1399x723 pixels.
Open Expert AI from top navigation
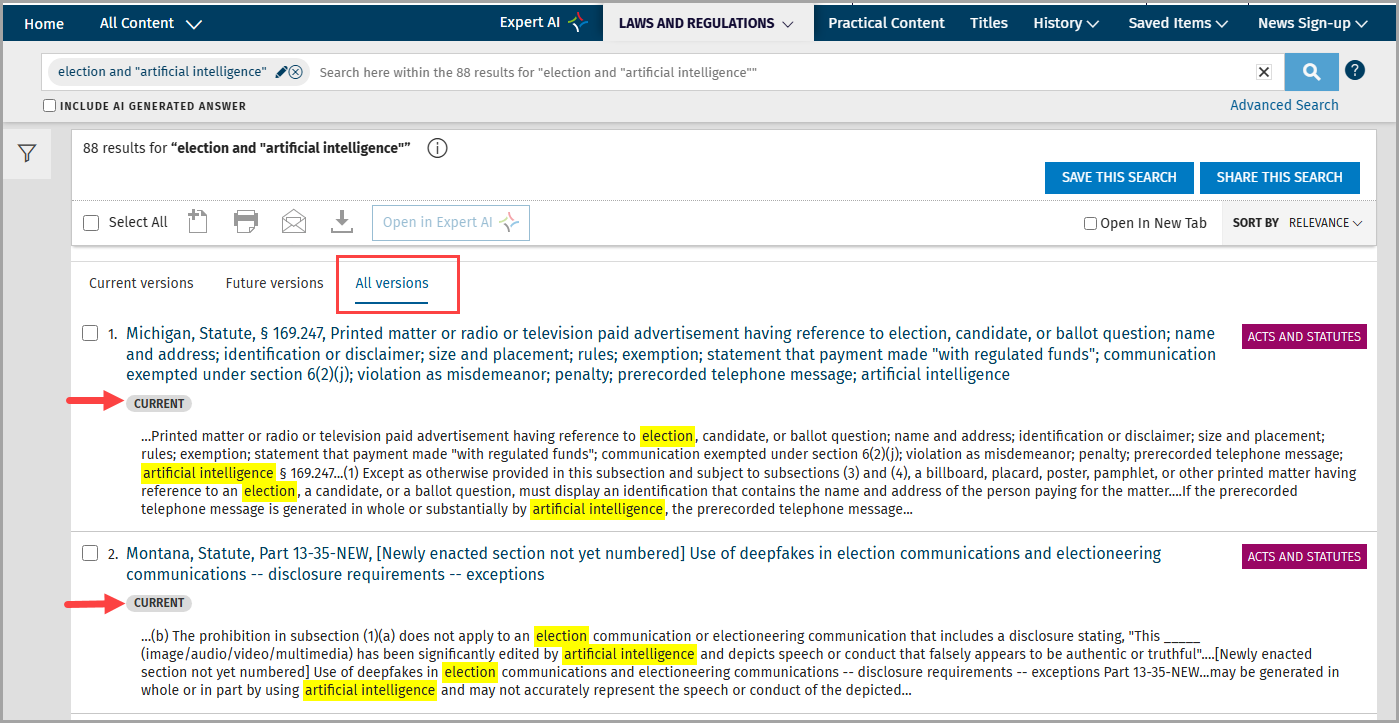point(544,22)
